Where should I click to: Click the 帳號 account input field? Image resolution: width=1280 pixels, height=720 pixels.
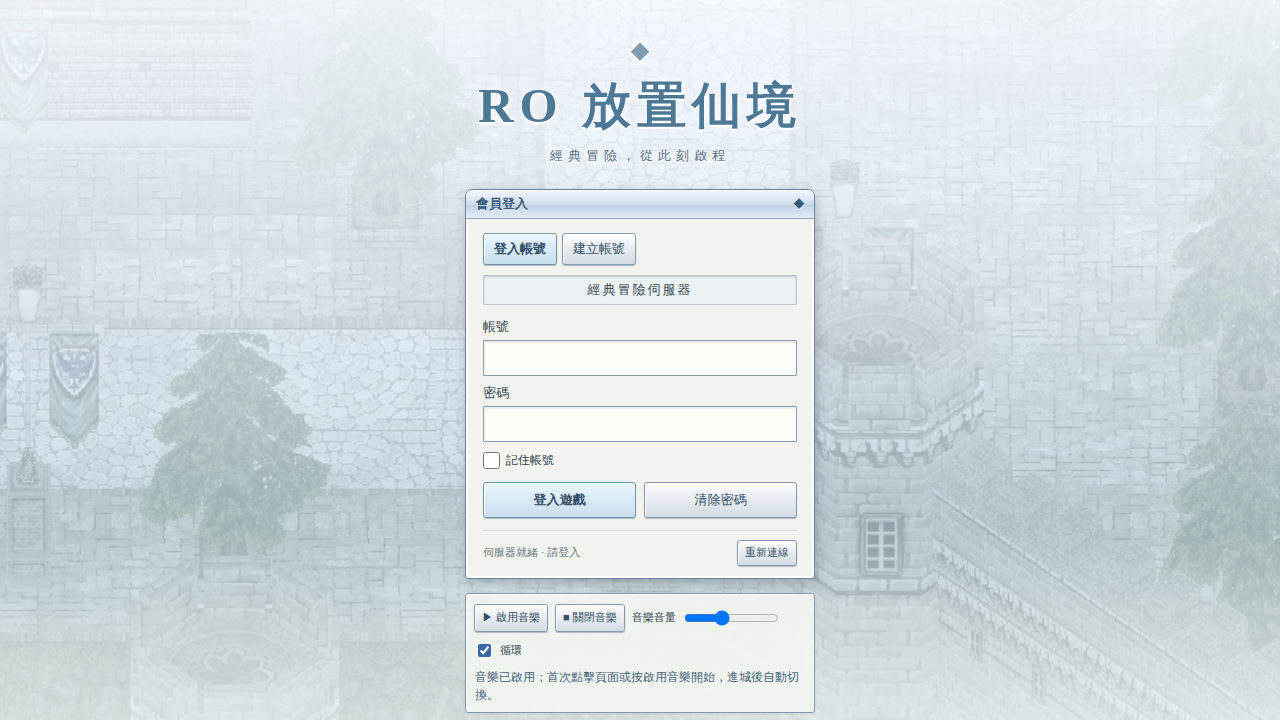640,358
